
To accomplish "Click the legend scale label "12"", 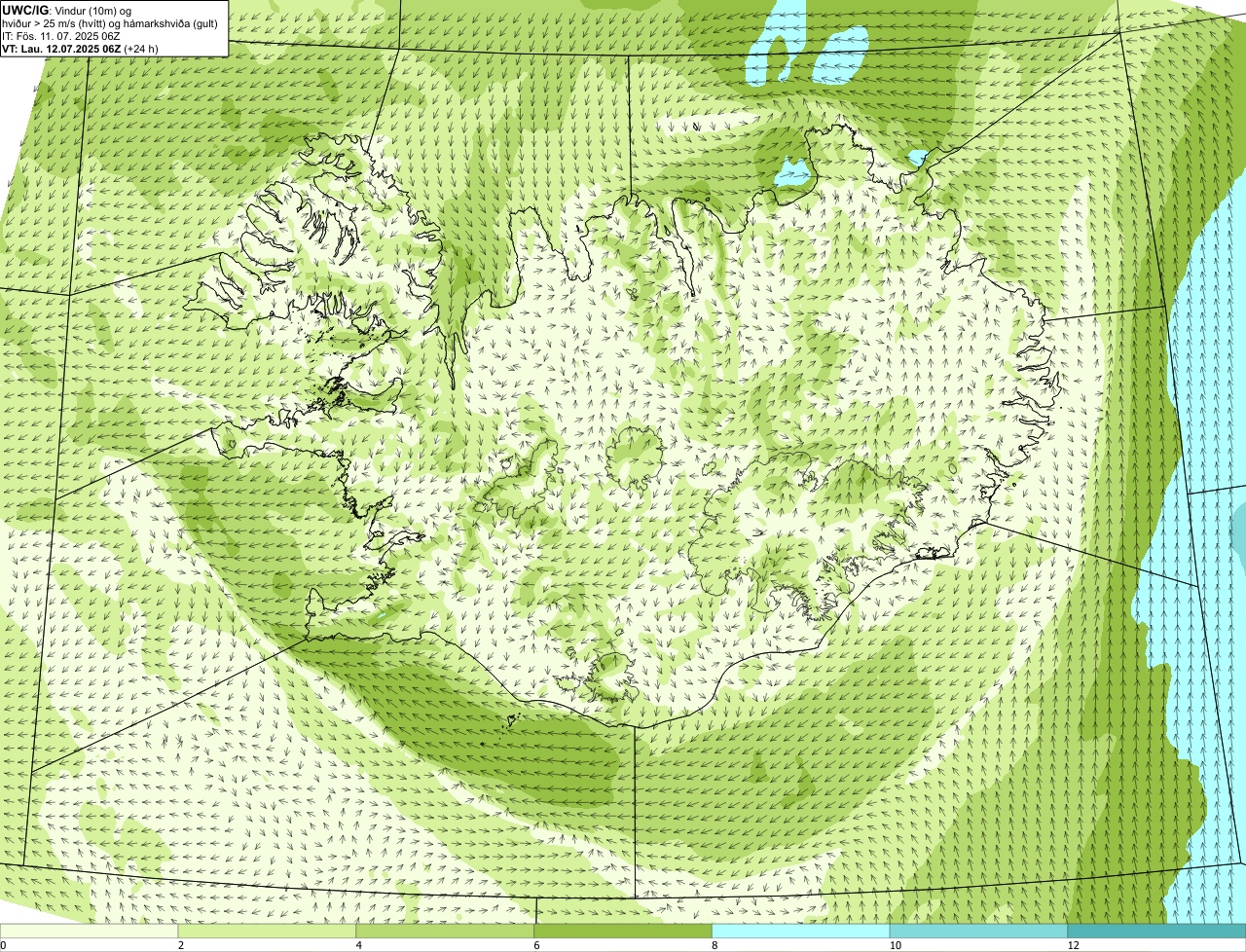I will point(1073,945).
